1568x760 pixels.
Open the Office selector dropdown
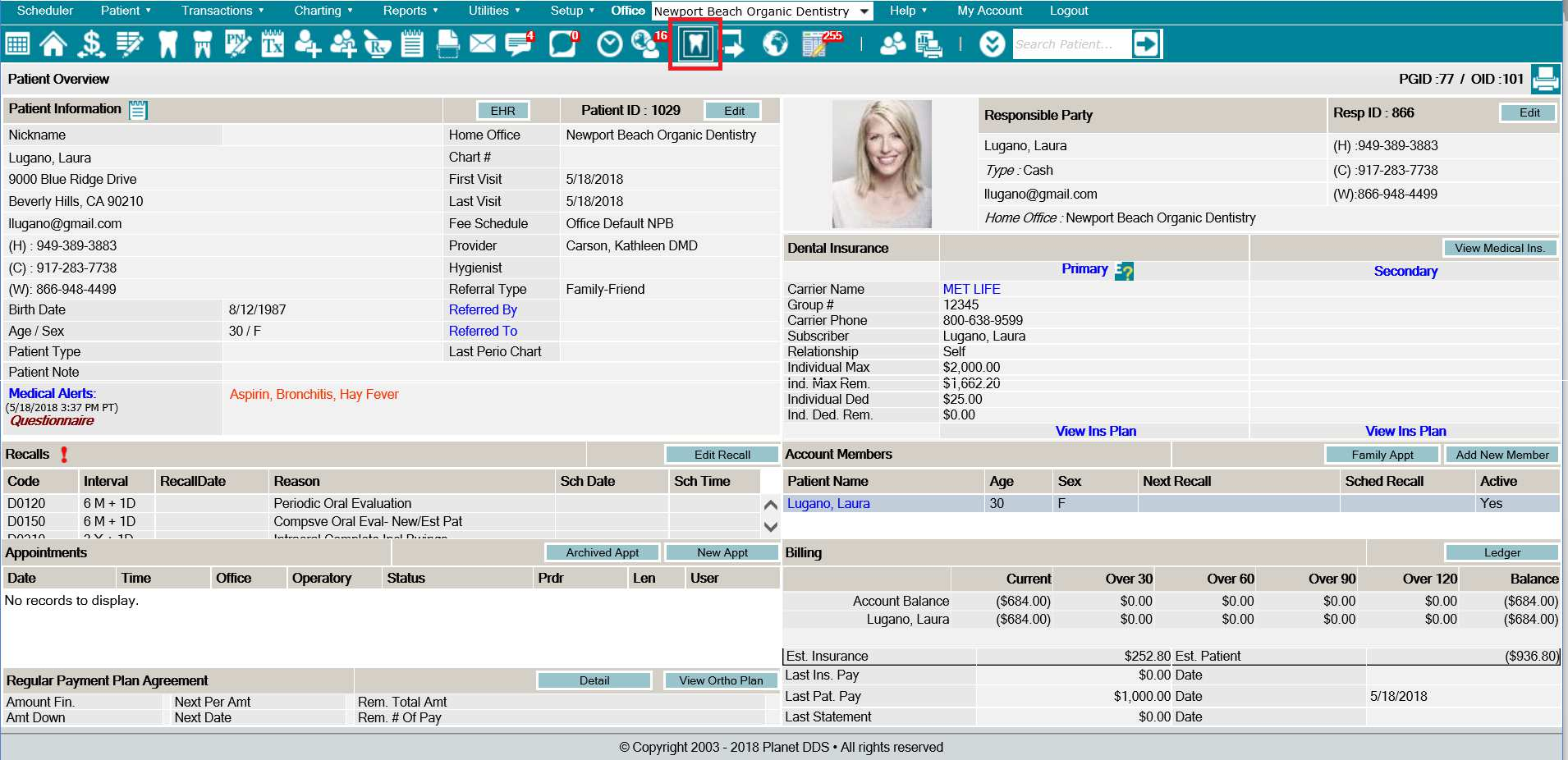coord(762,11)
